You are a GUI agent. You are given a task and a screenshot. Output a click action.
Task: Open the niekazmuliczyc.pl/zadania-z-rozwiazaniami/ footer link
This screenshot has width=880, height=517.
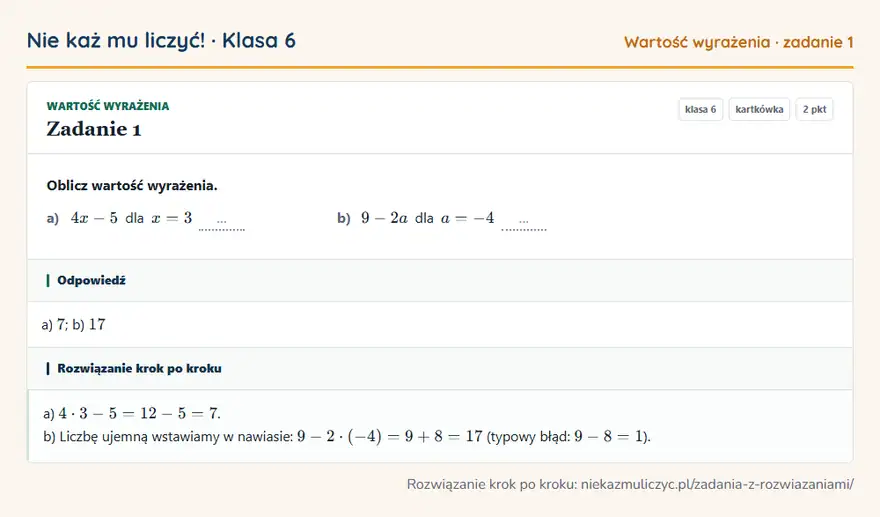(717, 484)
